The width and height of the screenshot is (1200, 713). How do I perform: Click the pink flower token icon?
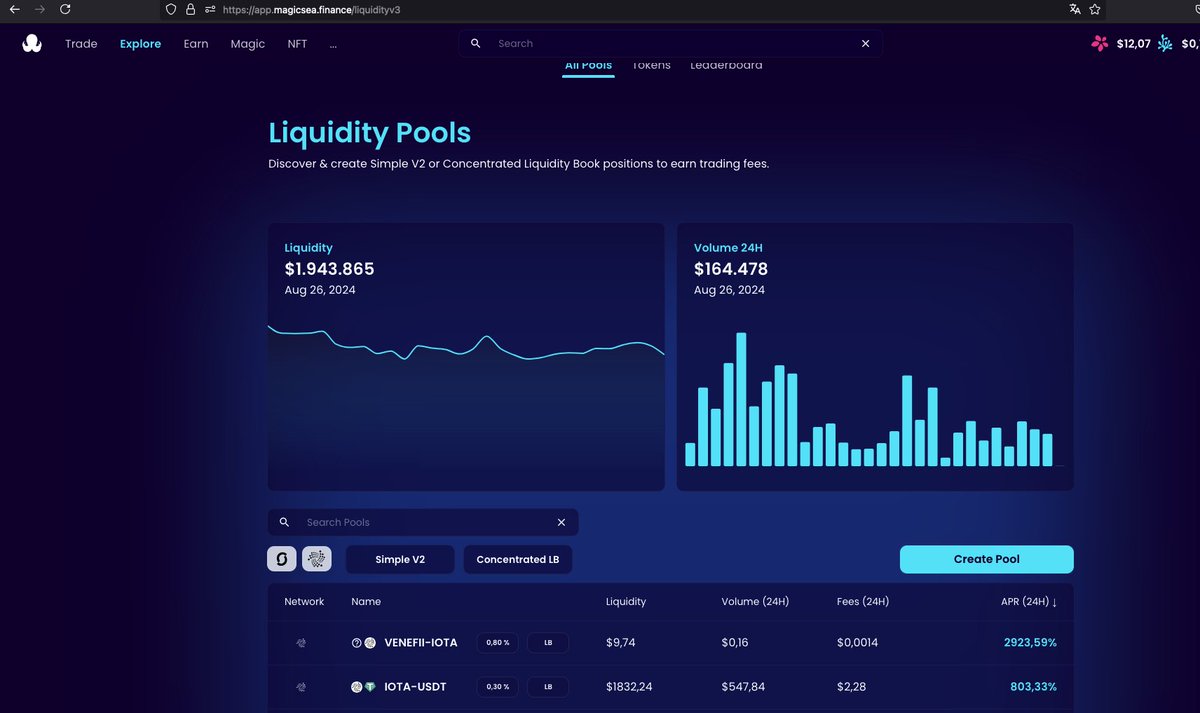pos(1098,43)
